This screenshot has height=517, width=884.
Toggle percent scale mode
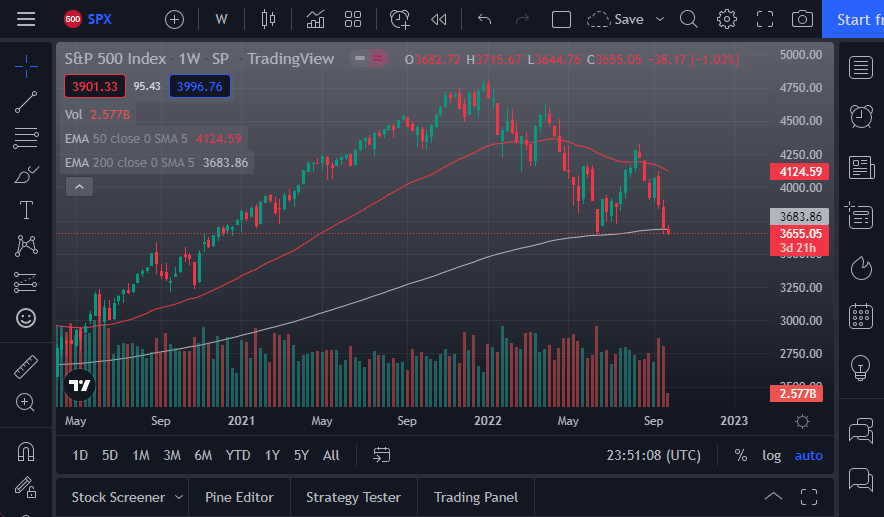coord(740,455)
